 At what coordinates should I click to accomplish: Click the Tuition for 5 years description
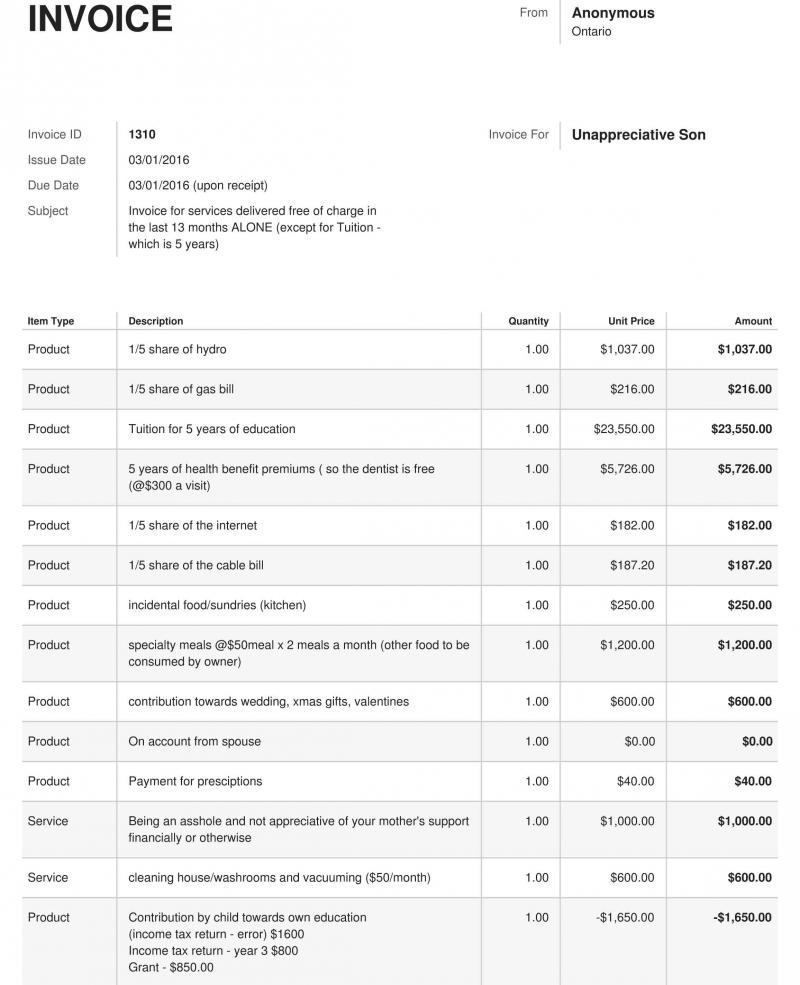click(212, 429)
